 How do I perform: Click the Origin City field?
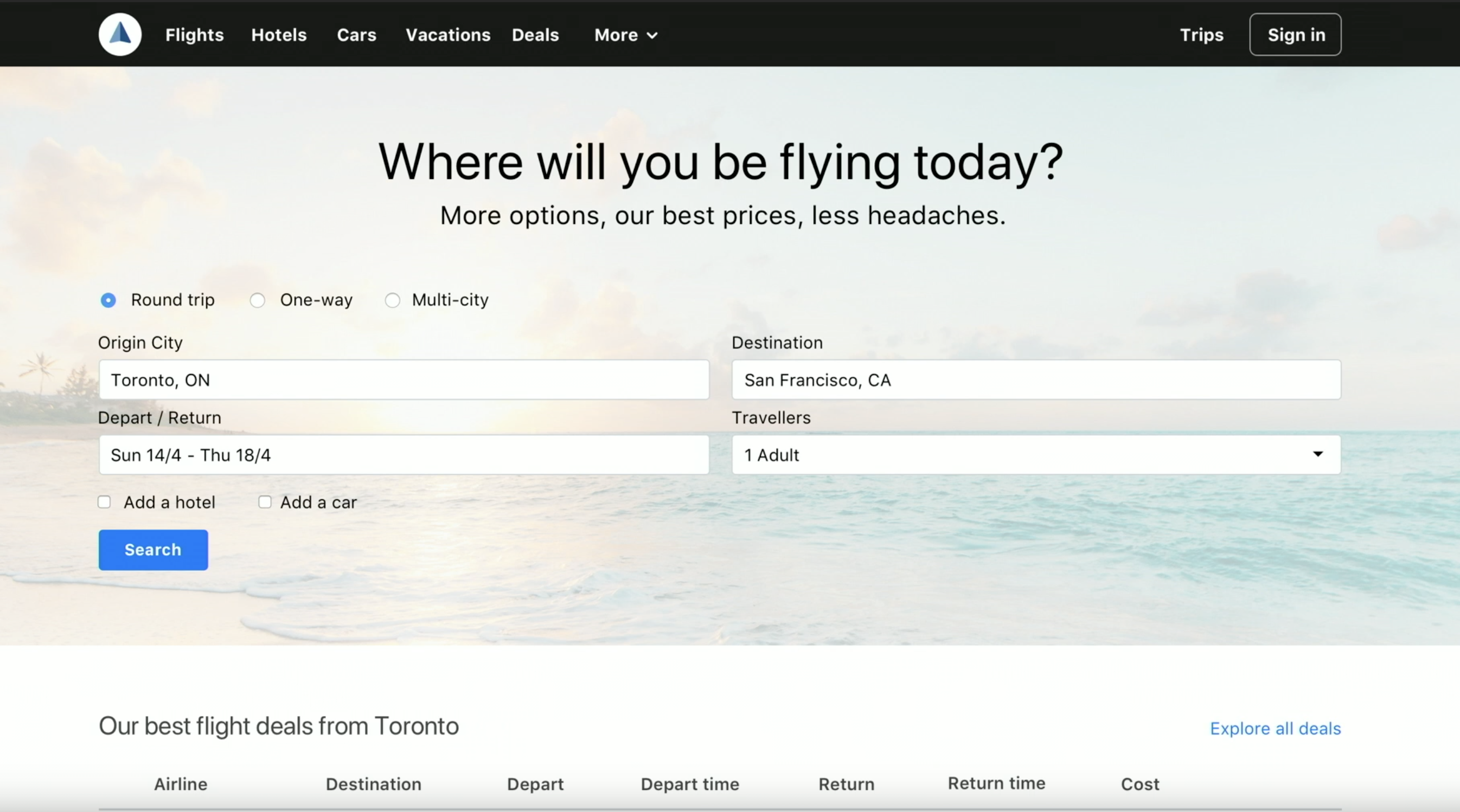point(404,379)
